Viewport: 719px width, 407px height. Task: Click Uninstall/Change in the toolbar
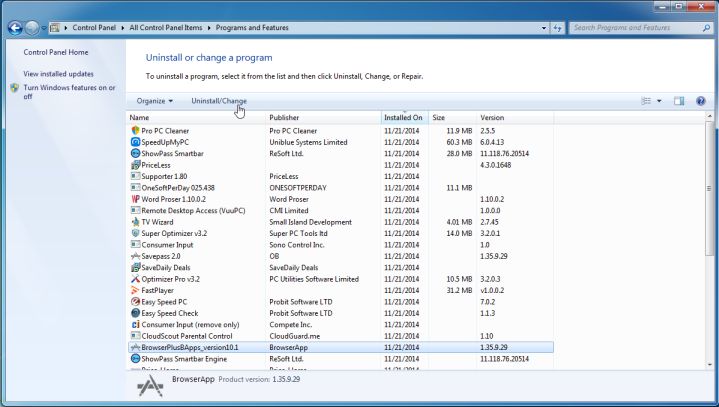(219, 101)
